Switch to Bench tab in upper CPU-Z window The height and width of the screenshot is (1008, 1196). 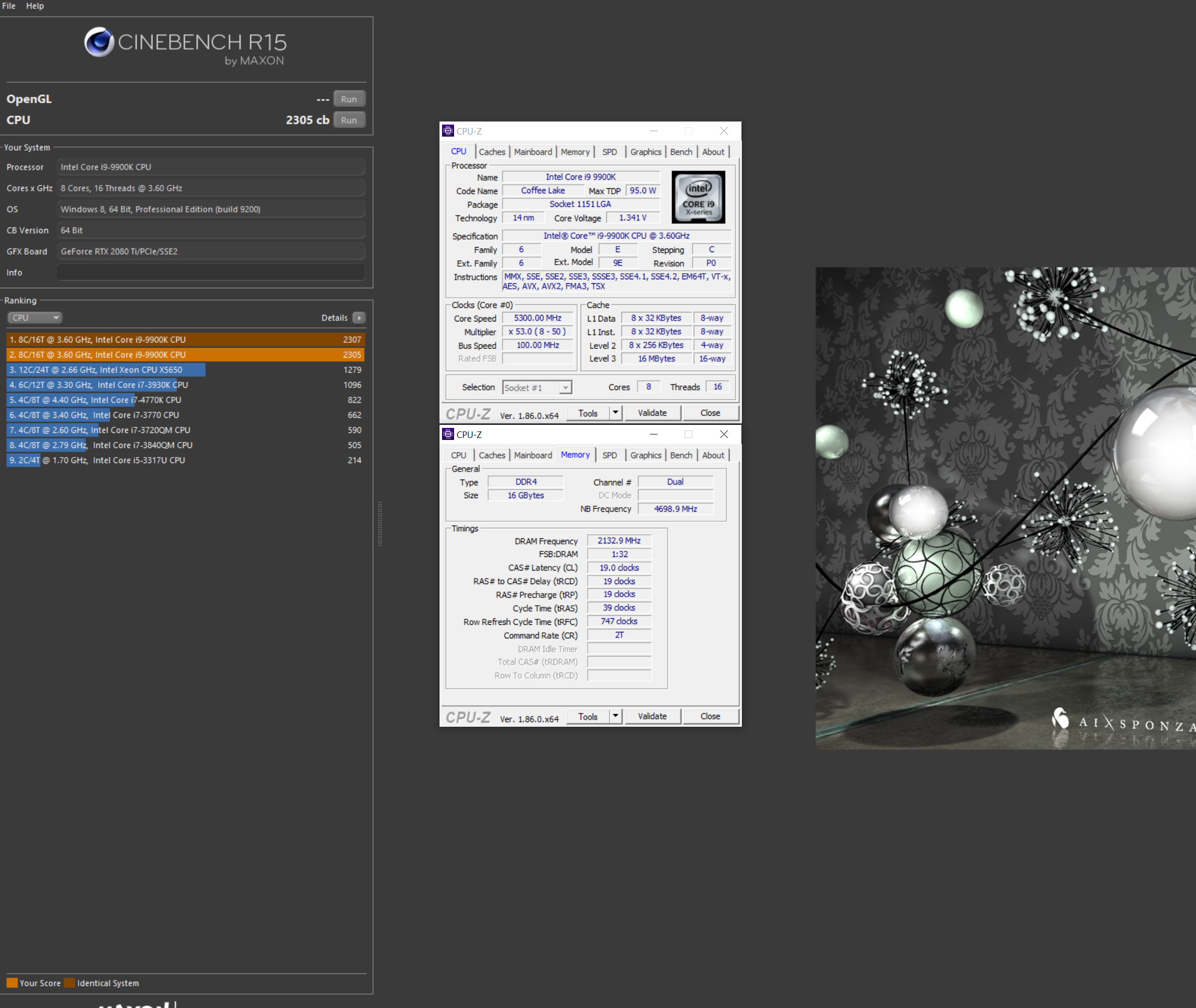(681, 152)
